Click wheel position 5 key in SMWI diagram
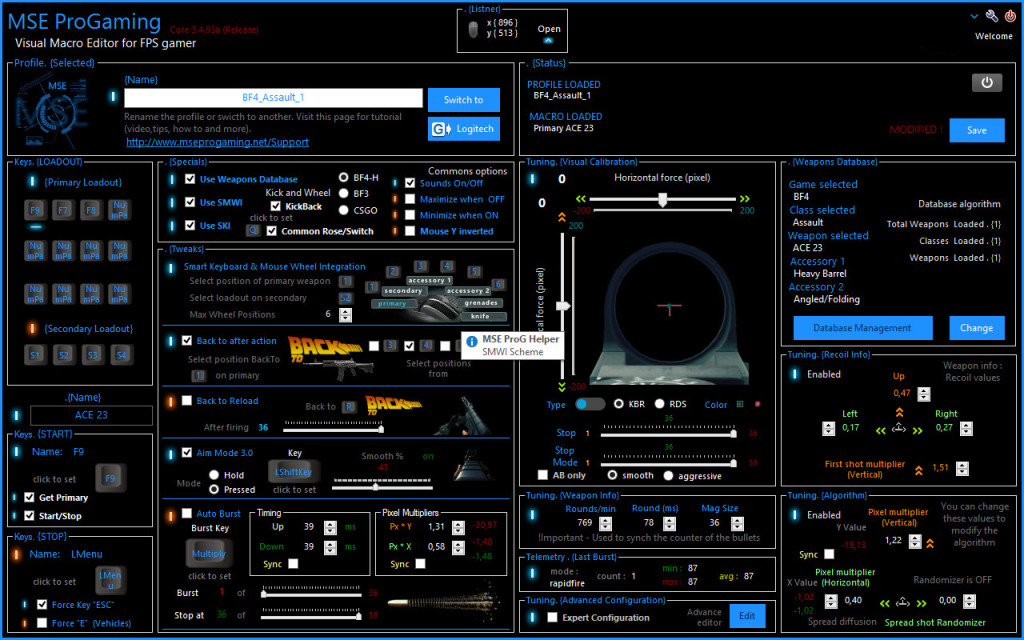Viewport: 1024px width, 640px height. 474,272
